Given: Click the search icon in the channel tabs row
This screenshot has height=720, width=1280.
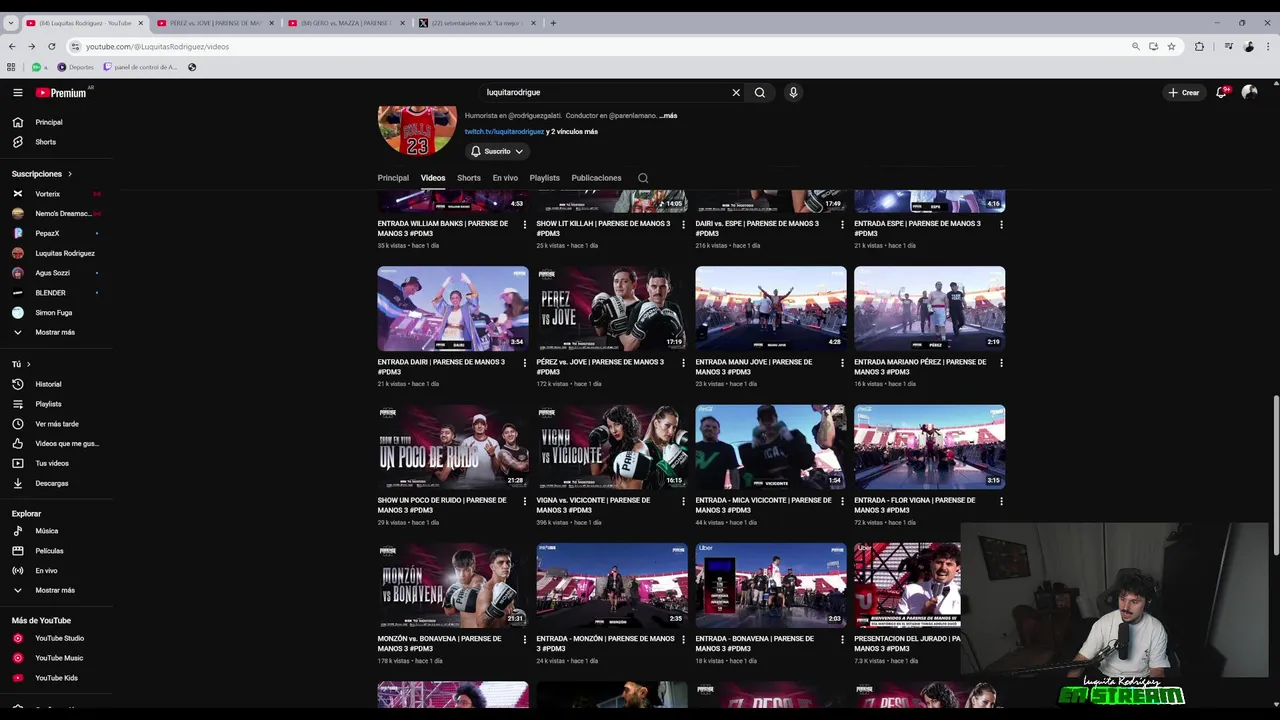Looking at the screenshot, I should click(643, 178).
